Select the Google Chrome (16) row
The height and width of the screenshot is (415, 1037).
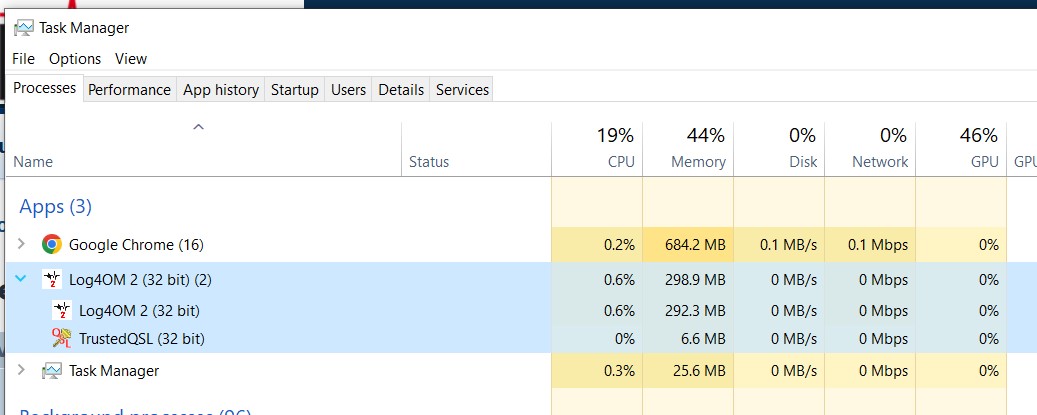pos(522,245)
